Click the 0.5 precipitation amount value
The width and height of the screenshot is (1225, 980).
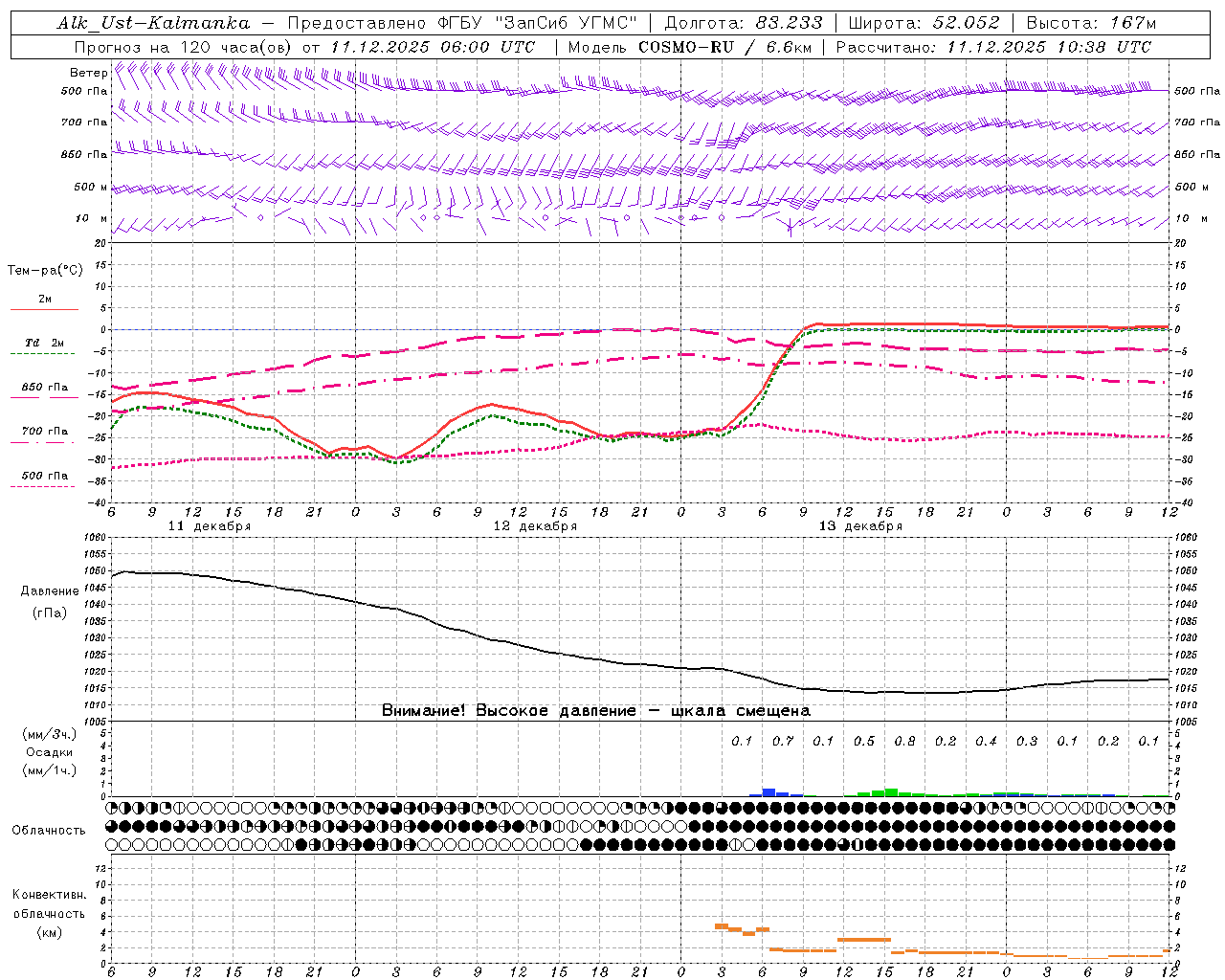(864, 741)
